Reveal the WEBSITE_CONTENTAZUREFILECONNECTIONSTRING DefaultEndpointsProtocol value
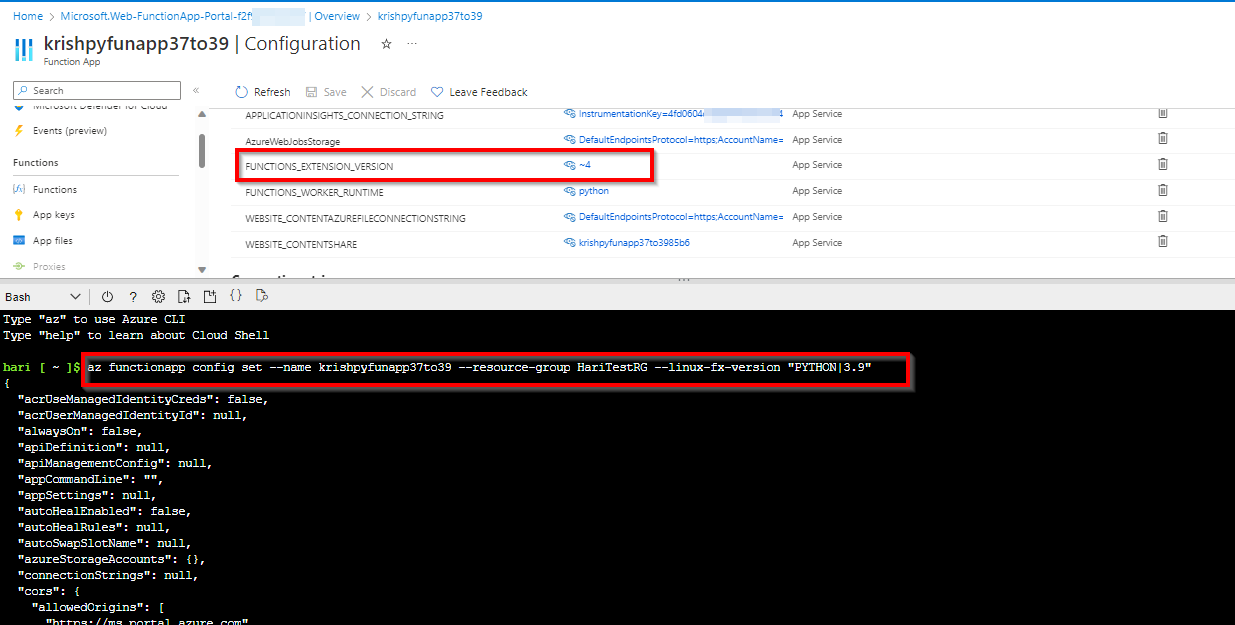Viewport: 1235px width, 625px height. (674, 217)
